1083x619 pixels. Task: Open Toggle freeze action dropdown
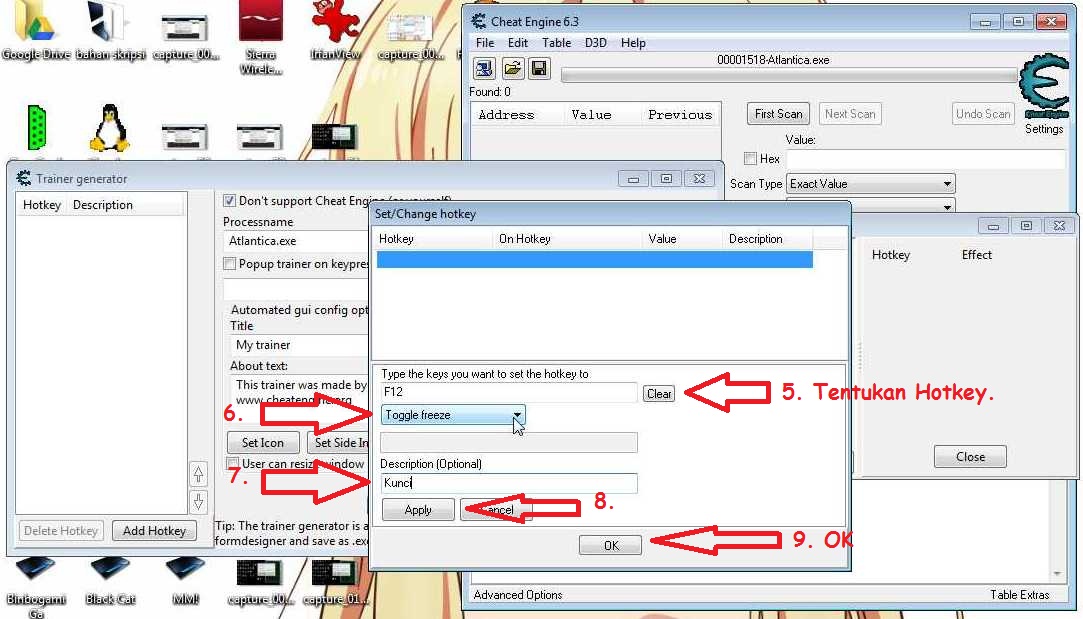coord(452,415)
